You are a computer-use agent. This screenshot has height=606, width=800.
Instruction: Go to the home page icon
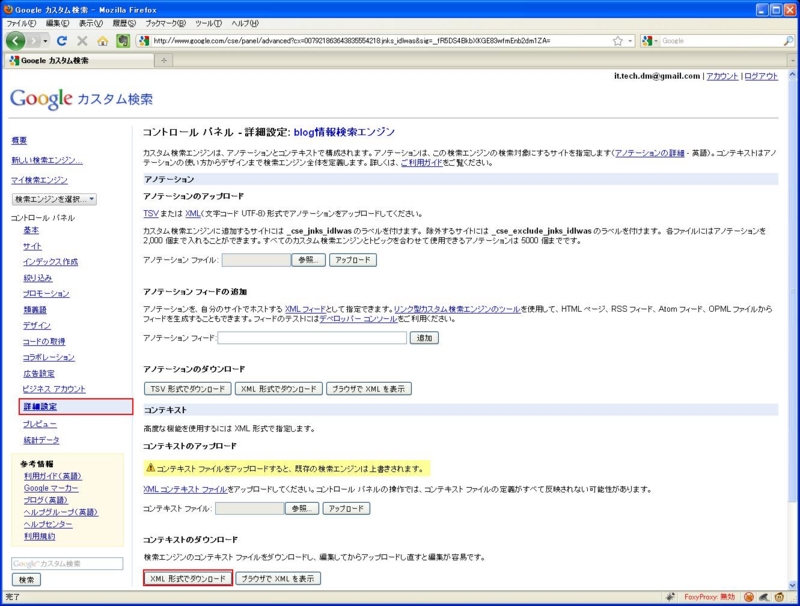click(x=103, y=41)
